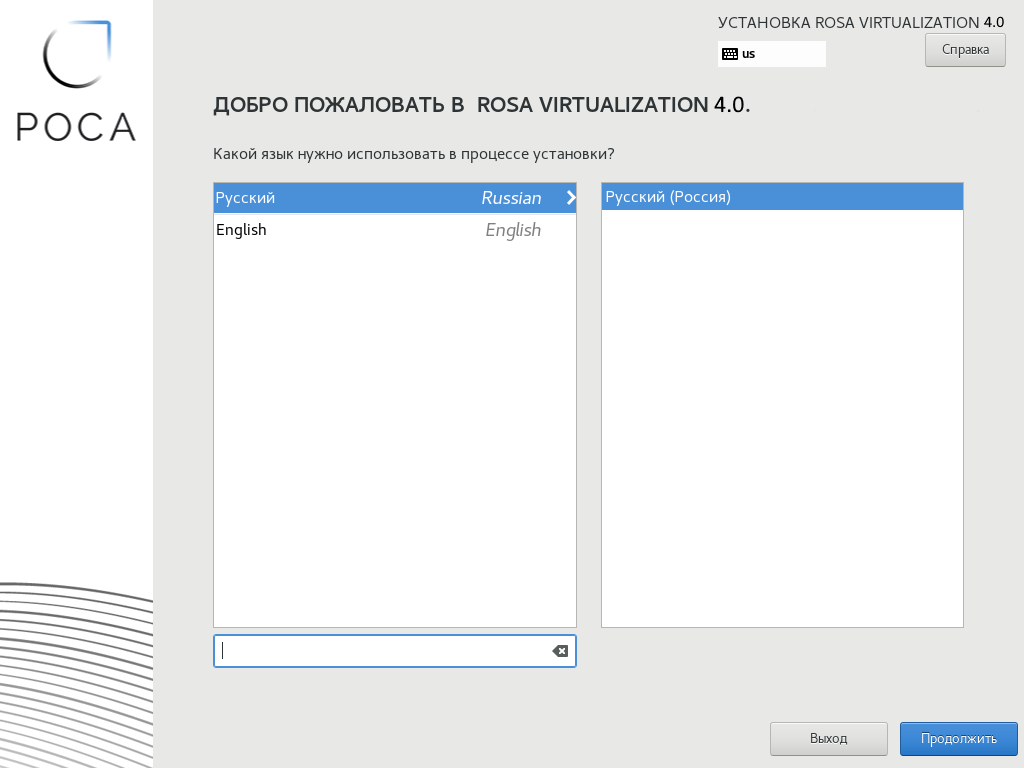Select the Русский (Россия) locale entry
Viewport: 1024px width, 768px height.
click(668, 197)
